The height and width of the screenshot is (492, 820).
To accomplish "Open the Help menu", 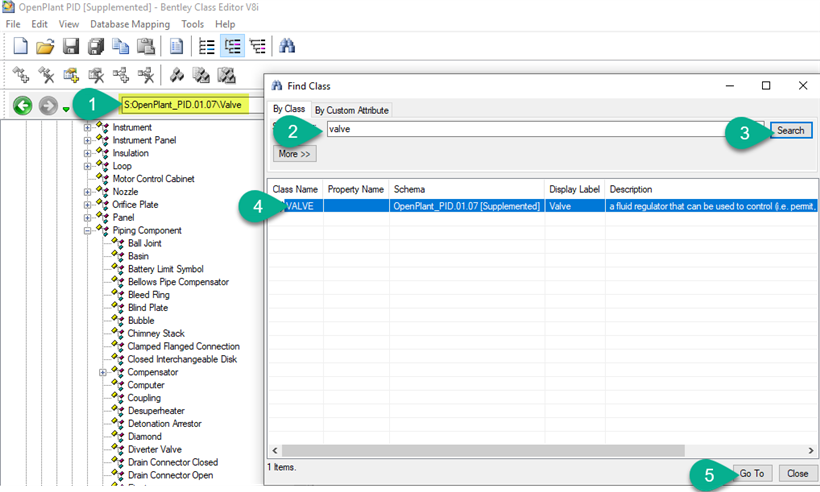I will tap(225, 24).
